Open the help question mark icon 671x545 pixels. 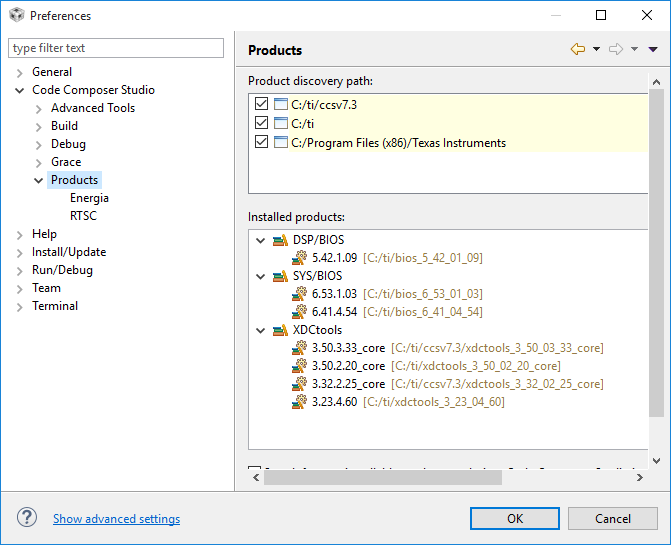pos(27,518)
